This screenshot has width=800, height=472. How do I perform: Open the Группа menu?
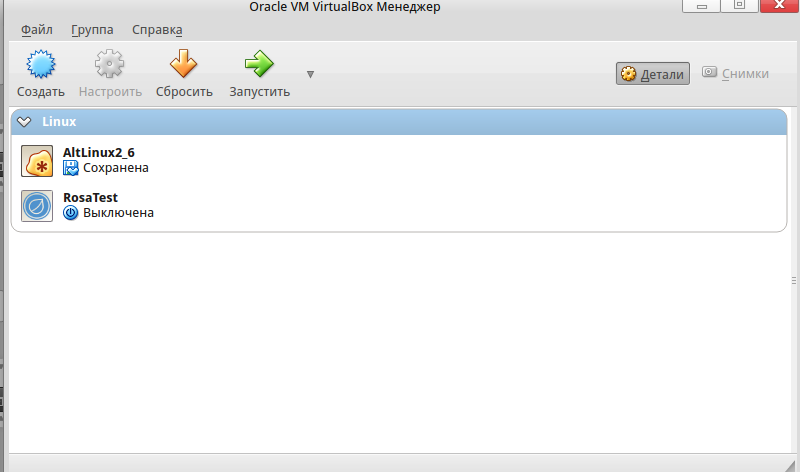92,30
